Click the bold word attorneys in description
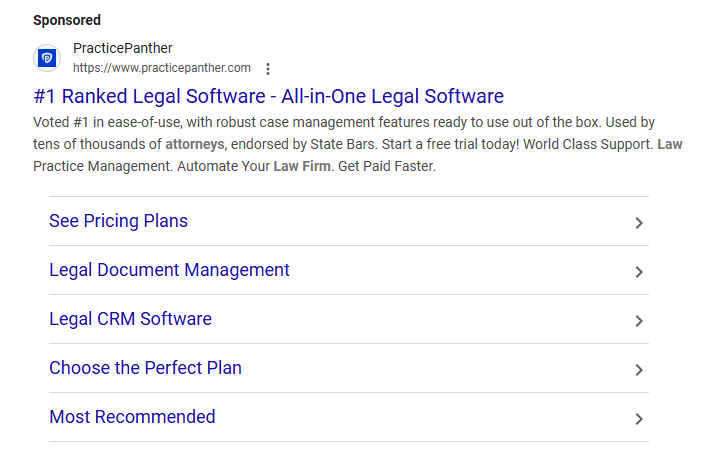 194,144
